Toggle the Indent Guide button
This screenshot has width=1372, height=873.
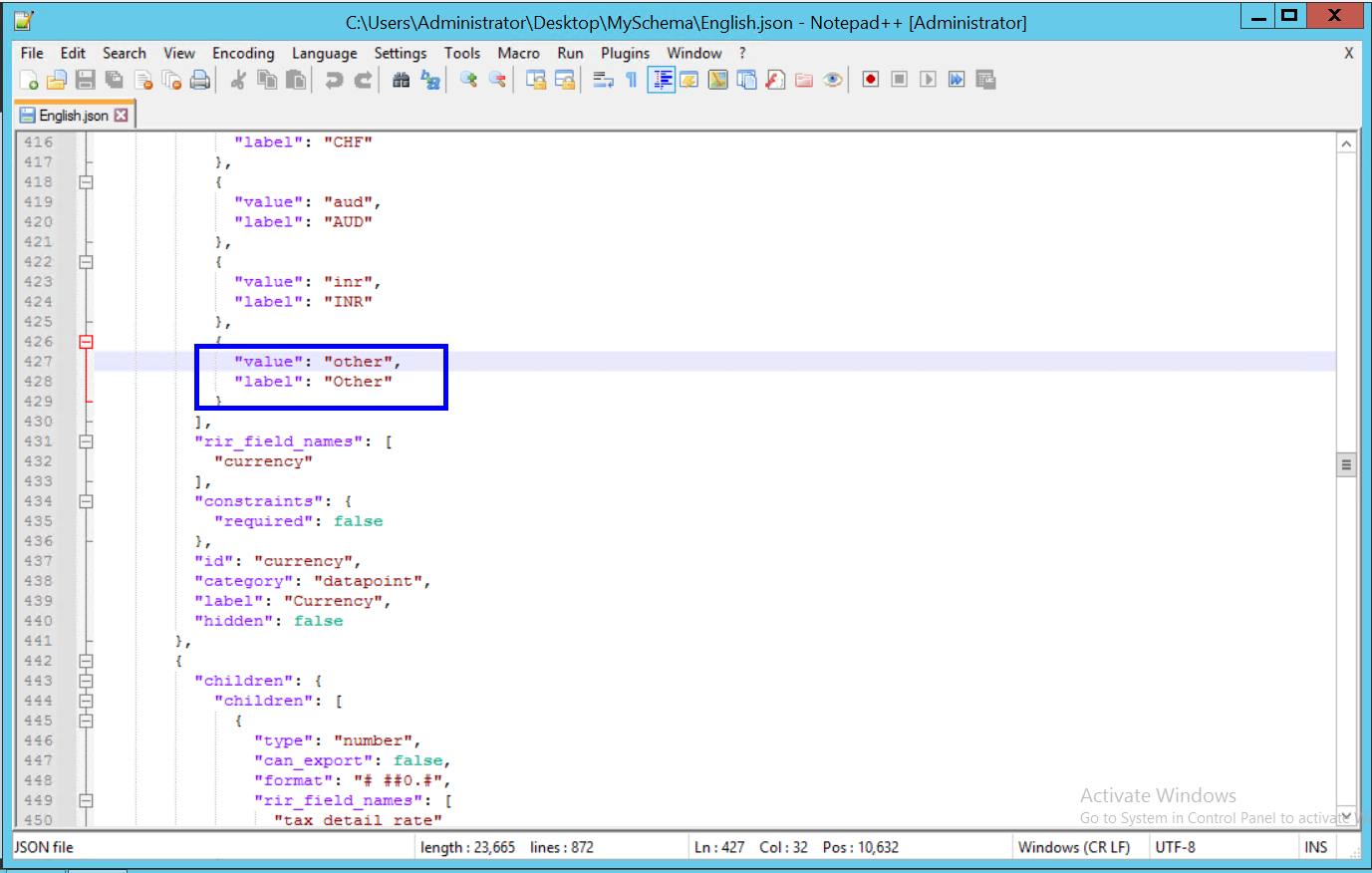[x=661, y=81]
